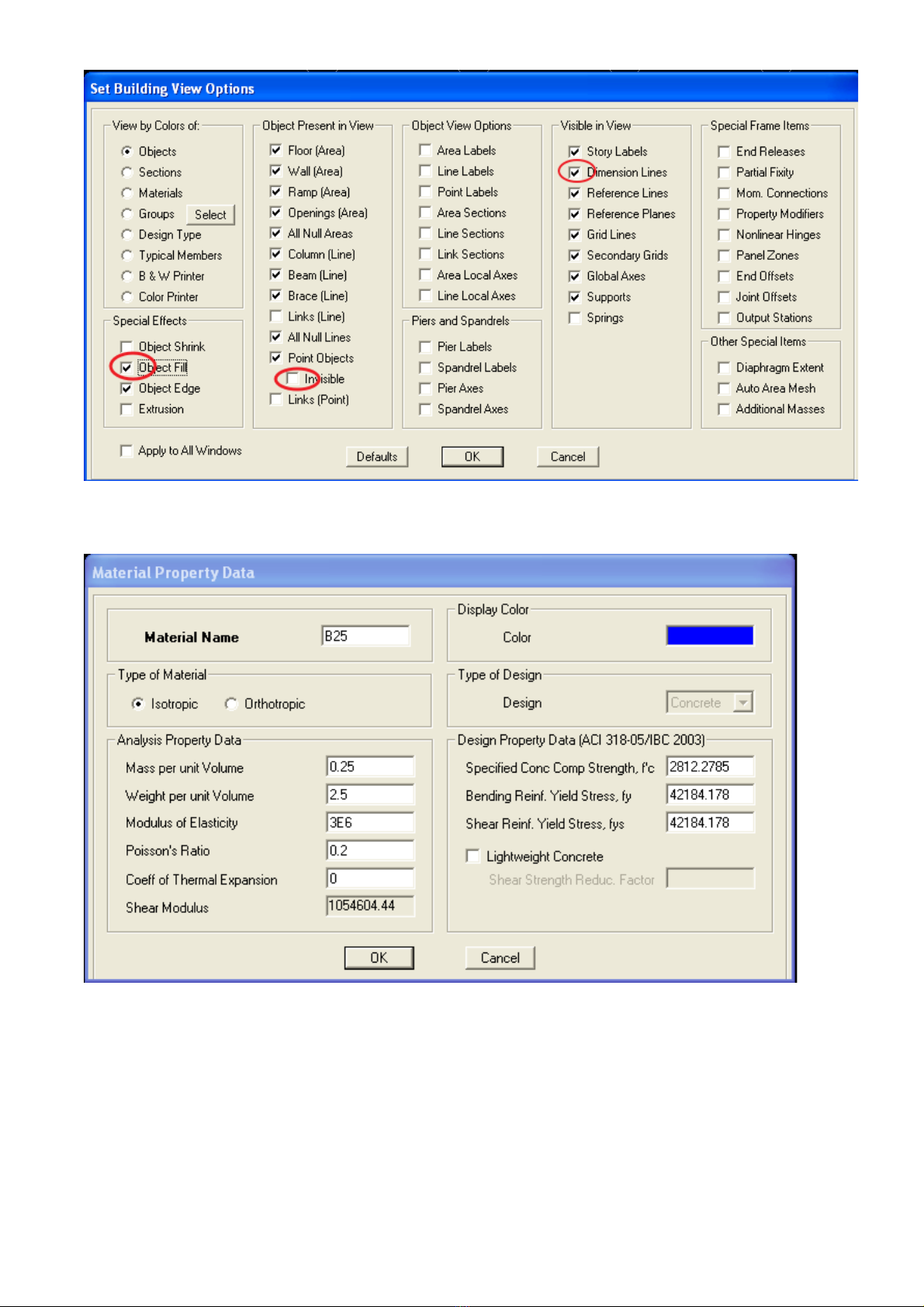Check Apply to All Windows
The image size is (924, 1307).
tap(126, 451)
